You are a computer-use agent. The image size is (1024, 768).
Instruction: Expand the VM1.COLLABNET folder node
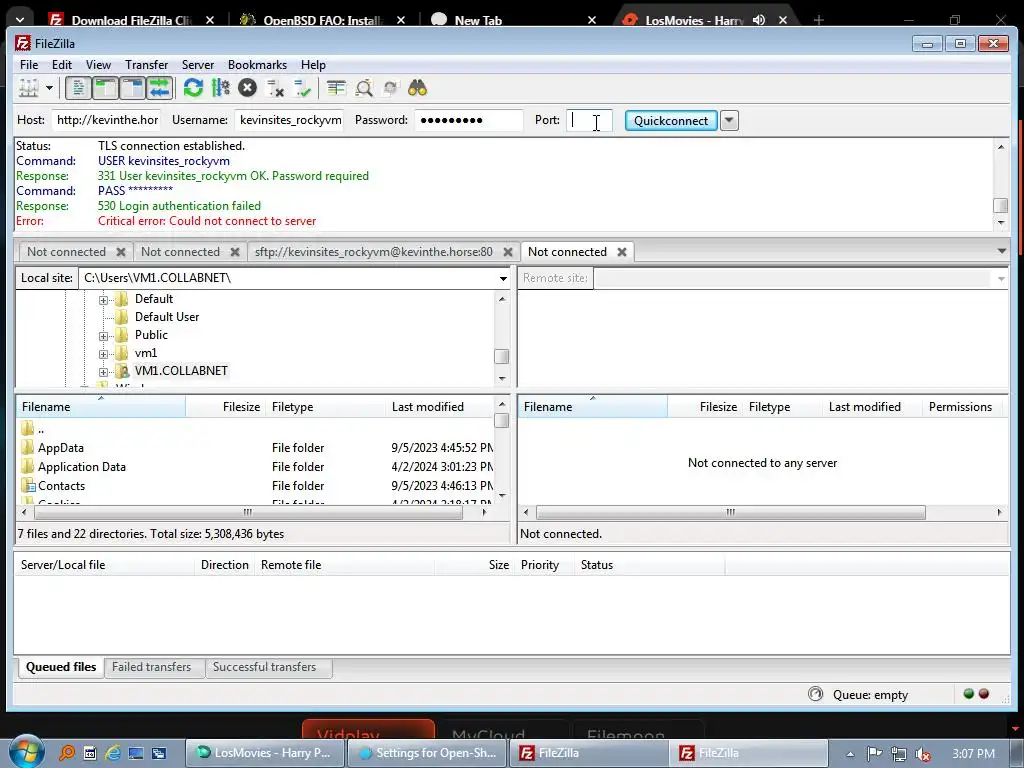click(x=103, y=372)
